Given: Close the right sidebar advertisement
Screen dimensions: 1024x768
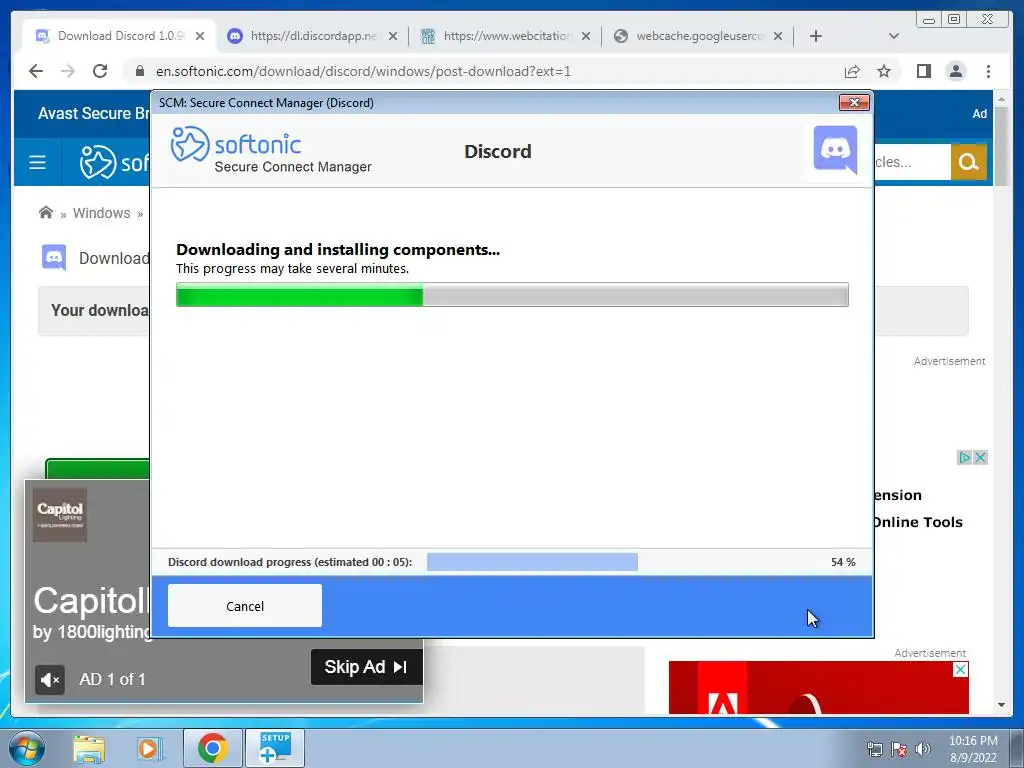Looking at the screenshot, I should click(x=980, y=457).
